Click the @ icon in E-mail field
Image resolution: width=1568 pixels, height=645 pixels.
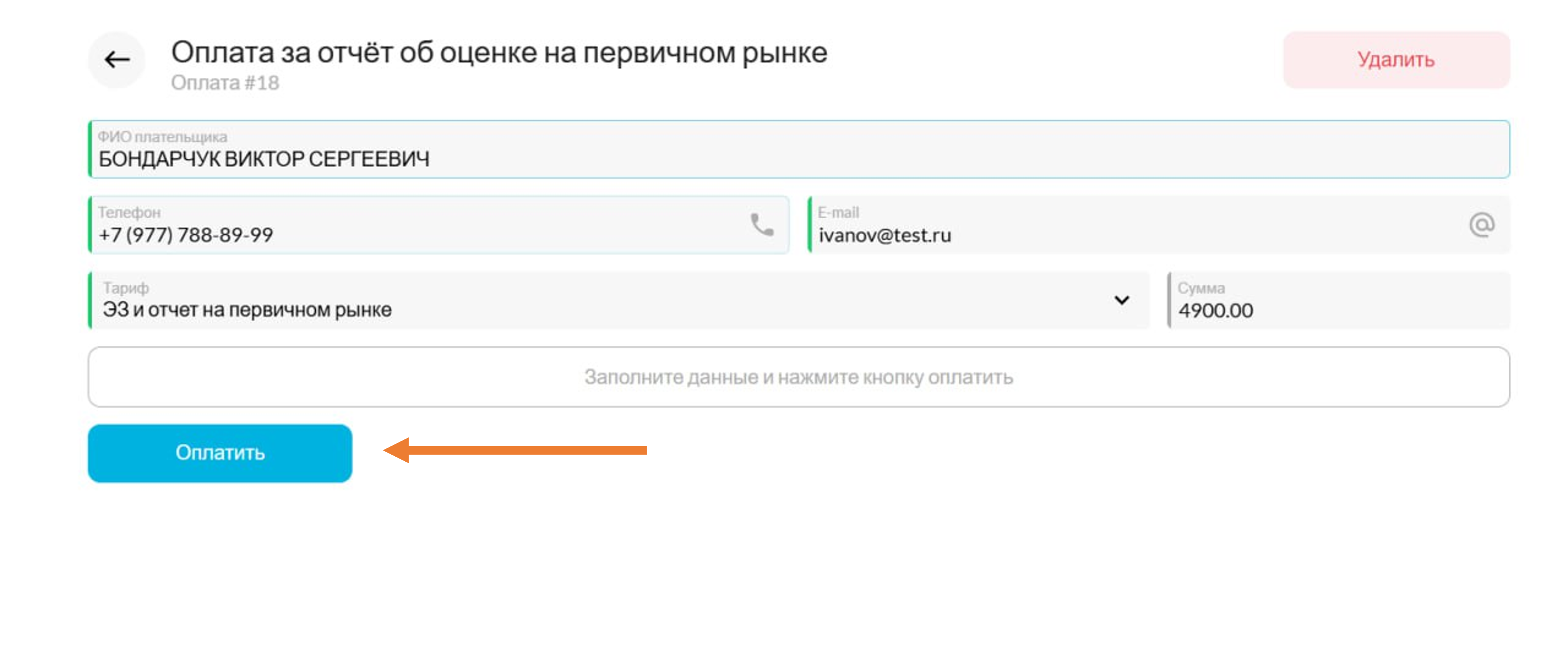coord(1481,225)
